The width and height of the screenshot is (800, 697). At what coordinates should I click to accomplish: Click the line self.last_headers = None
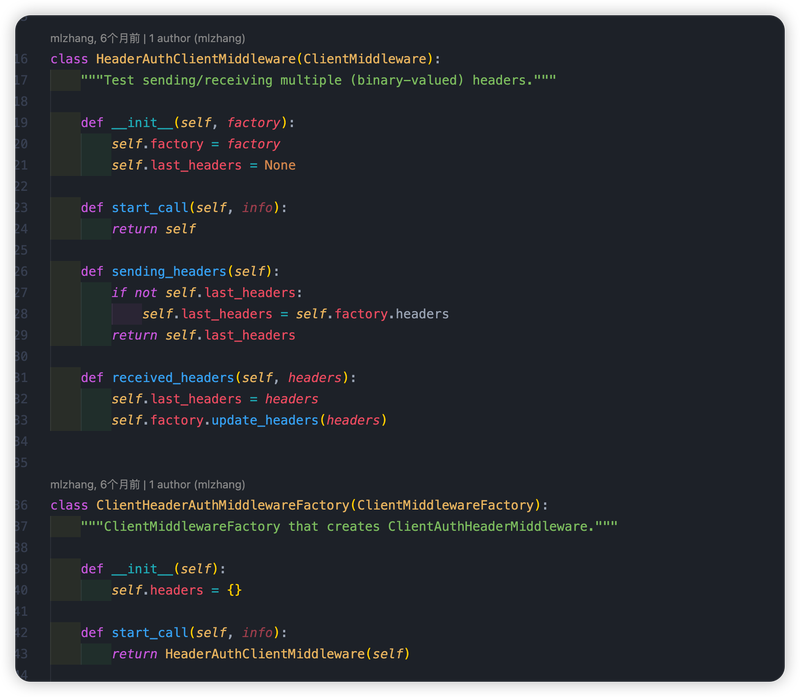204,165
